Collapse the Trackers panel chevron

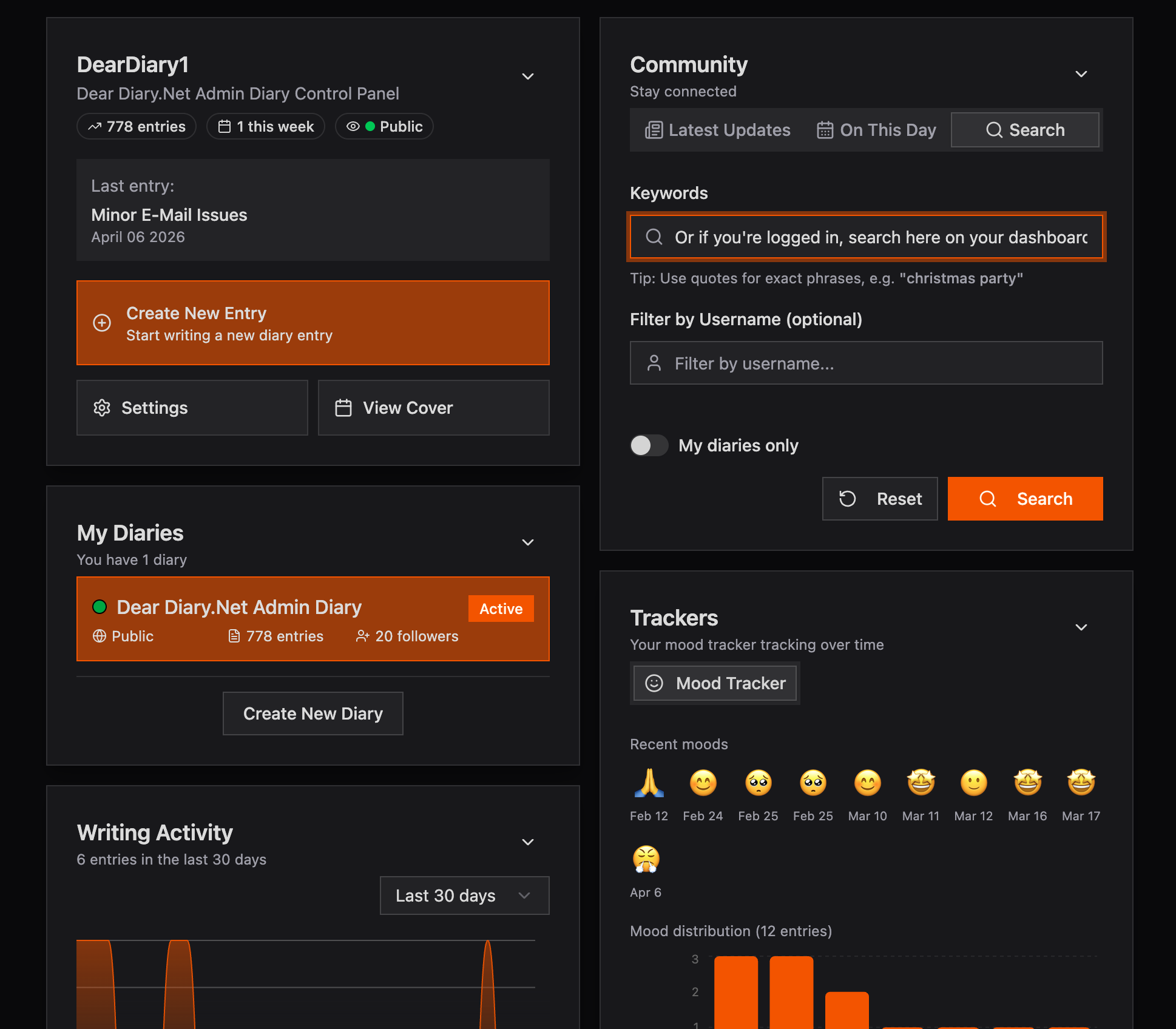click(x=1081, y=627)
